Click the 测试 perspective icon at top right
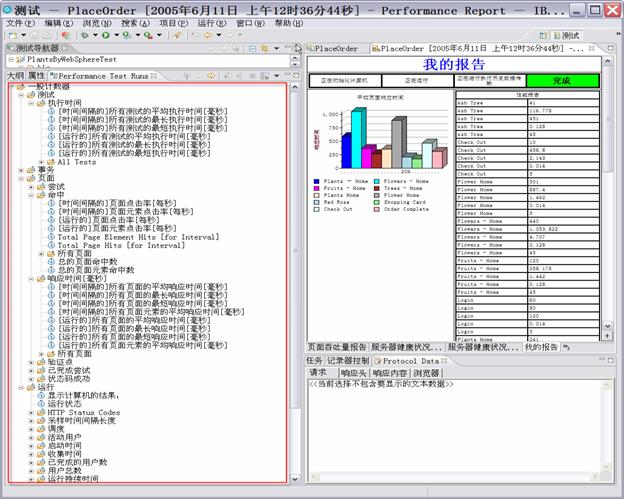624x499 pixels. coord(556,35)
